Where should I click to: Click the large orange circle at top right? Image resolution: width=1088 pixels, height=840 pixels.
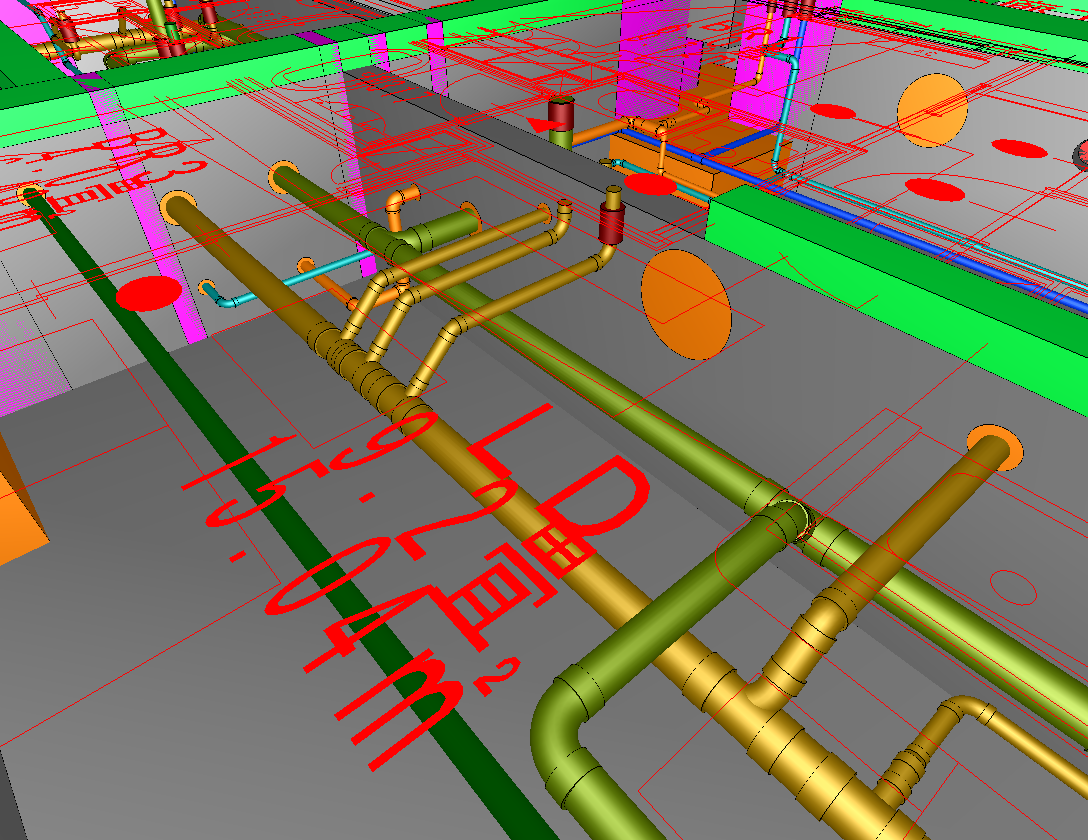click(932, 110)
